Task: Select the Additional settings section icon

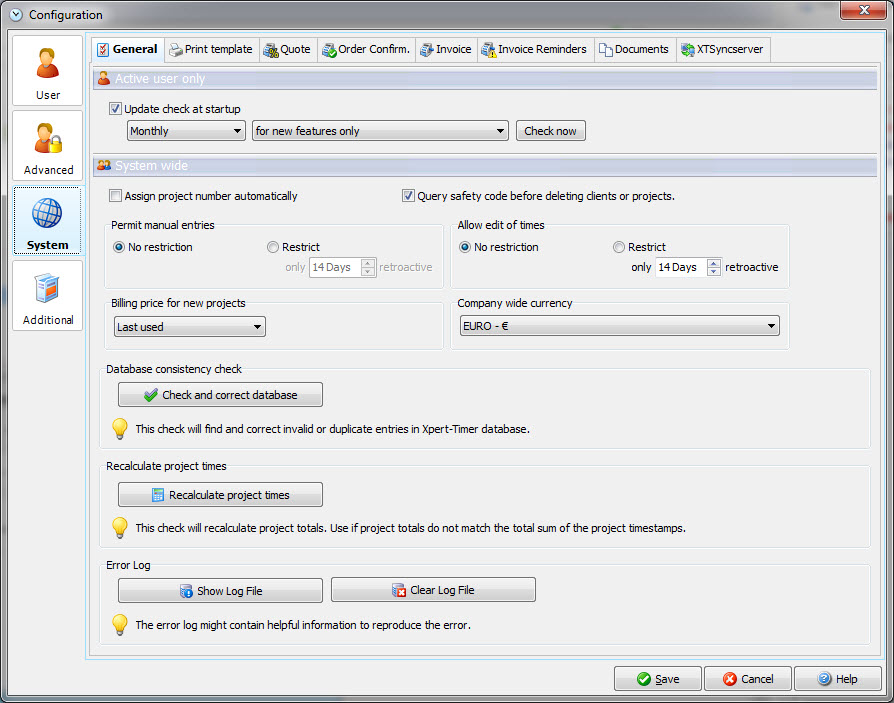Action: pyautogui.click(x=47, y=288)
